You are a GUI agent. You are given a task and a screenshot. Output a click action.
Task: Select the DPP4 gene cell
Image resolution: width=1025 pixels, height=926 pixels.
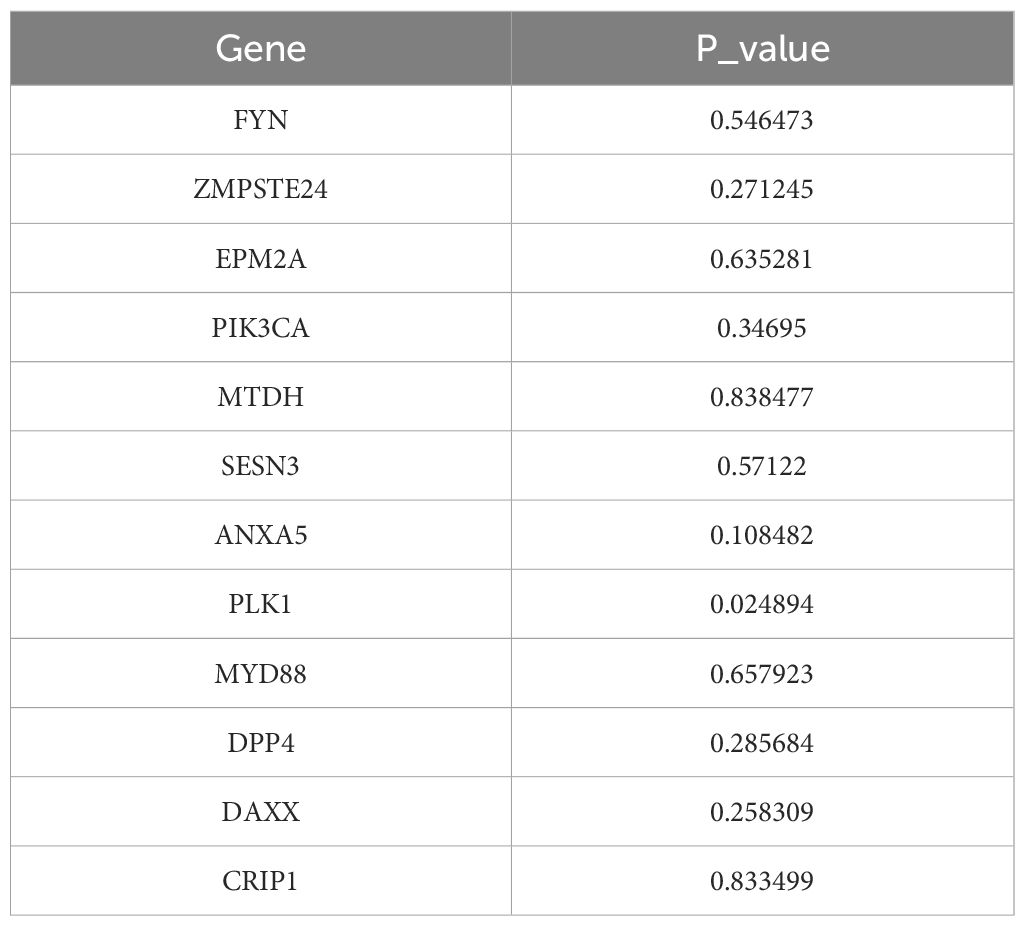[x=260, y=743]
